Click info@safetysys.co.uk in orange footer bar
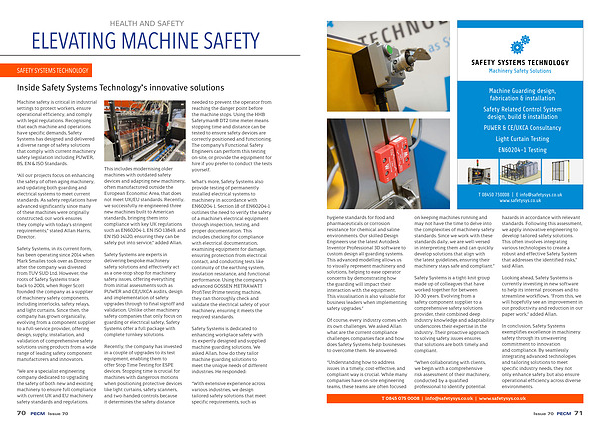 pyautogui.click(x=449, y=398)
